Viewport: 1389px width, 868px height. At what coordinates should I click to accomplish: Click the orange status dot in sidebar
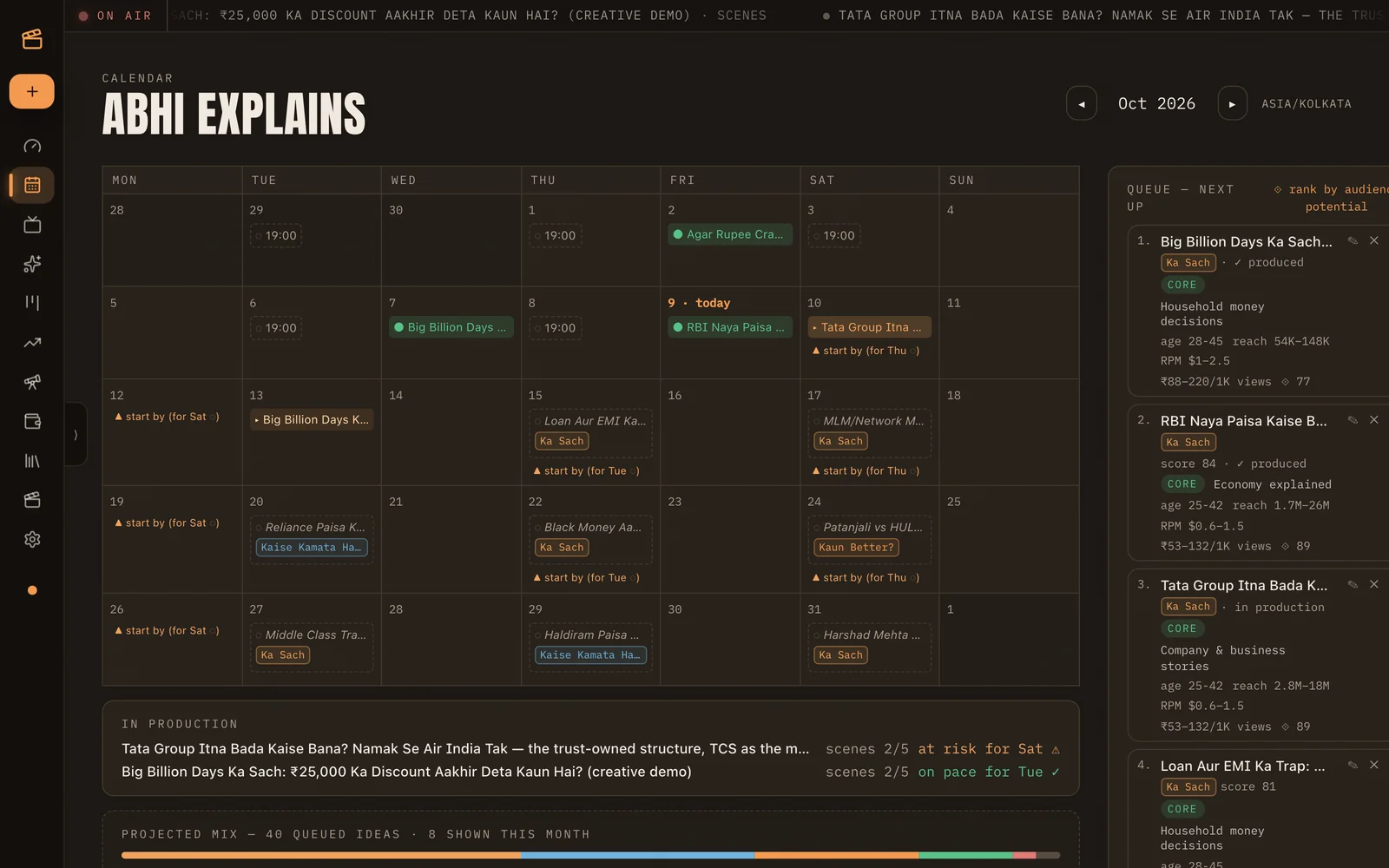tap(32, 590)
